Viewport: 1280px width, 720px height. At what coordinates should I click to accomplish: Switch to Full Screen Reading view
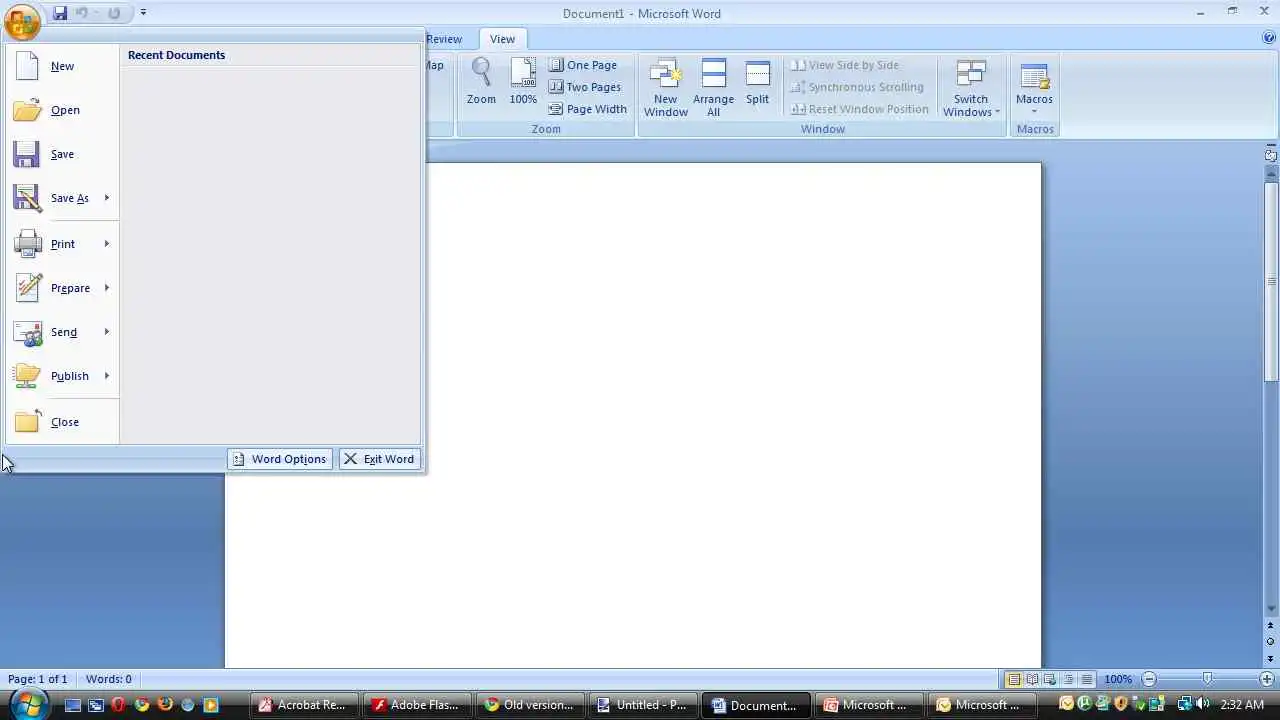[x=1032, y=679]
